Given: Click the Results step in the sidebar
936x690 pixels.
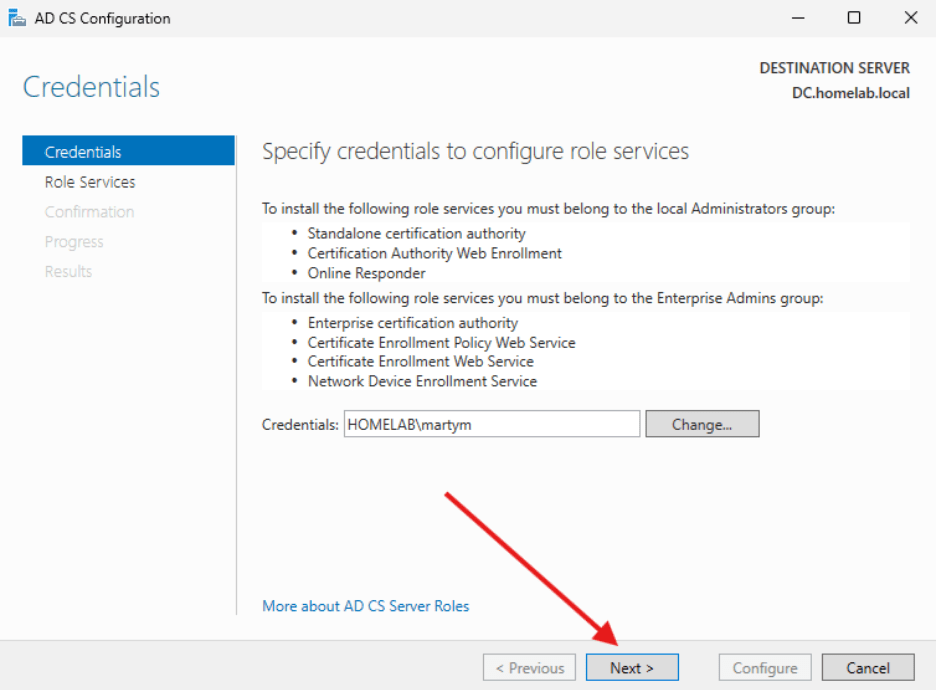Looking at the screenshot, I should pos(68,271).
